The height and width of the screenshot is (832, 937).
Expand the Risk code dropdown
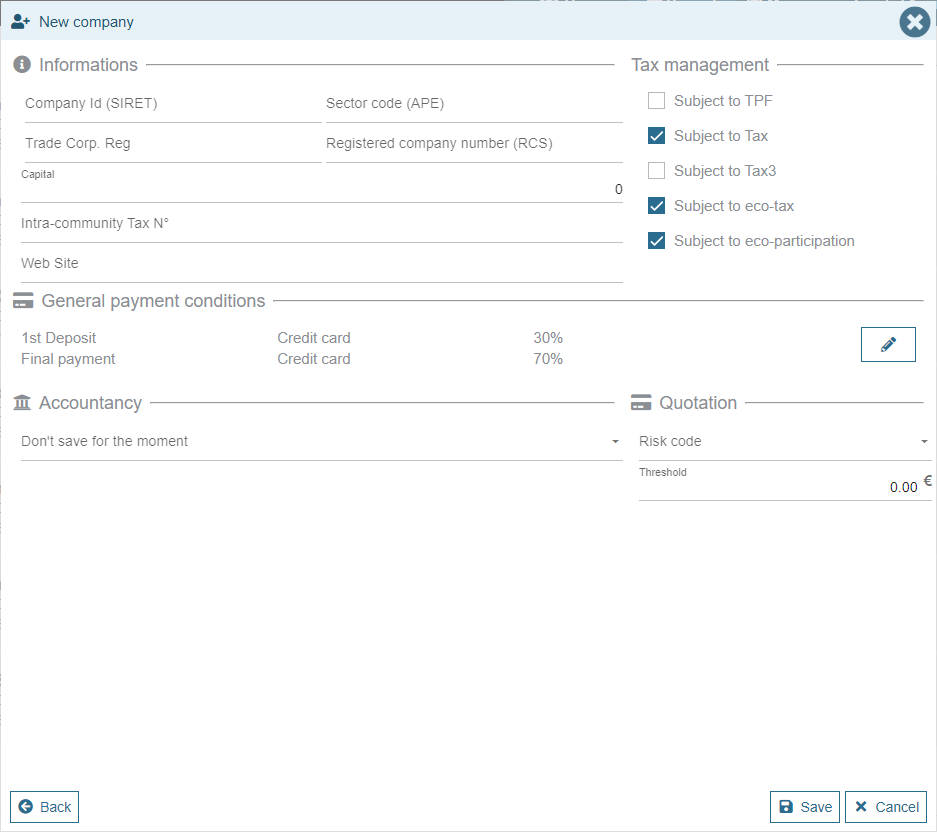(784, 441)
